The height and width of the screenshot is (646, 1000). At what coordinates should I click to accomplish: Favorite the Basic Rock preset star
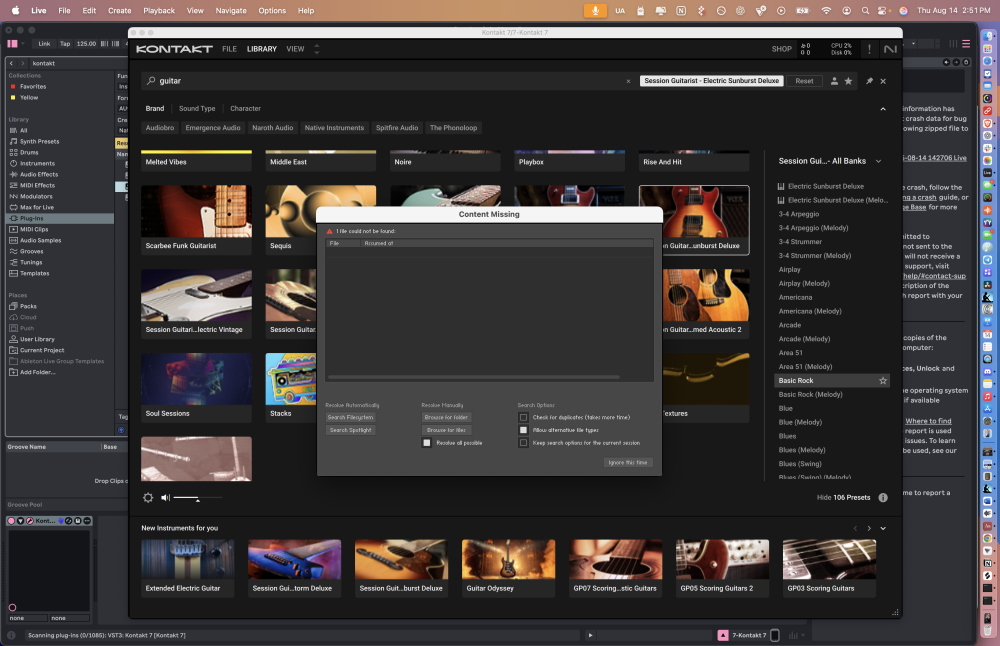(883, 381)
